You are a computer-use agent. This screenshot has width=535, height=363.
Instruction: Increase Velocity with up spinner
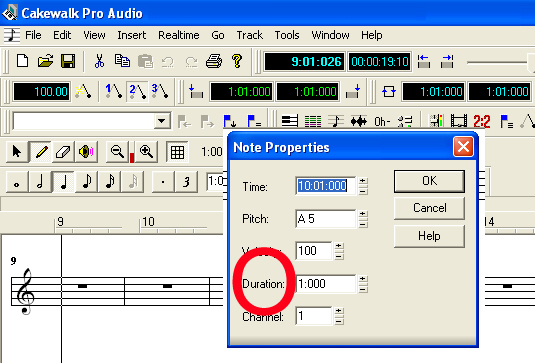pyautogui.click(x=338, y=246)
